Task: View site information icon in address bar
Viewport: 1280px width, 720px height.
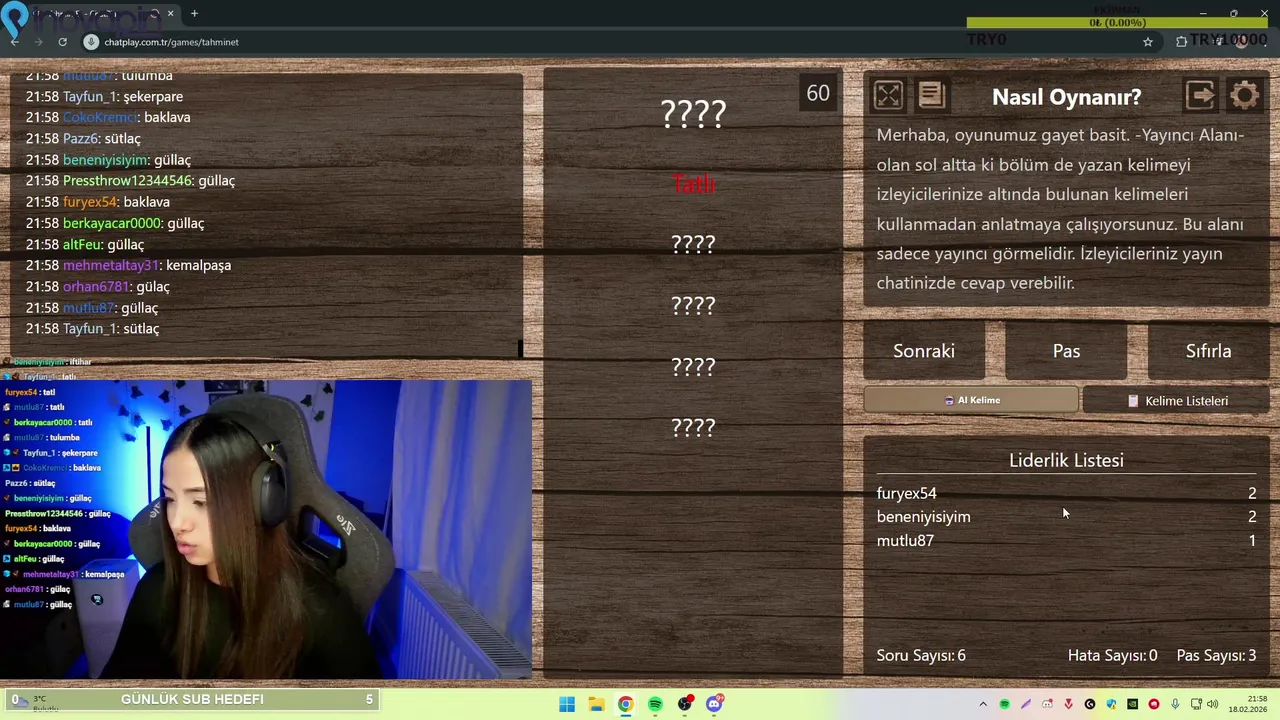Action: [x=91, y=42]
